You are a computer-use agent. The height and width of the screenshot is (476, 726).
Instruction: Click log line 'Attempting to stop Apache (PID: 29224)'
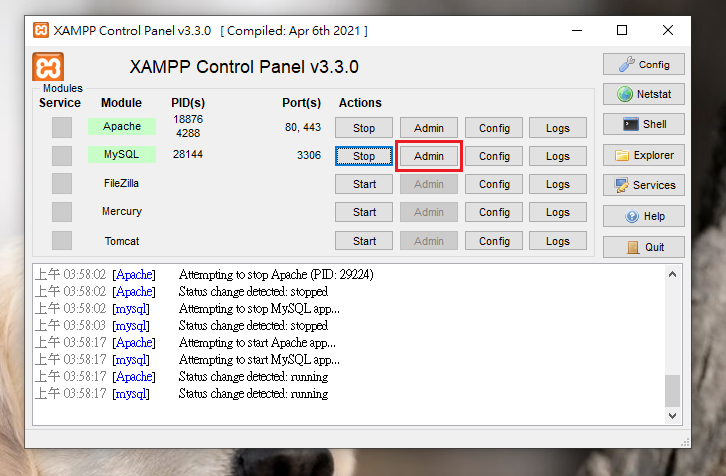(x=276, y=275)
